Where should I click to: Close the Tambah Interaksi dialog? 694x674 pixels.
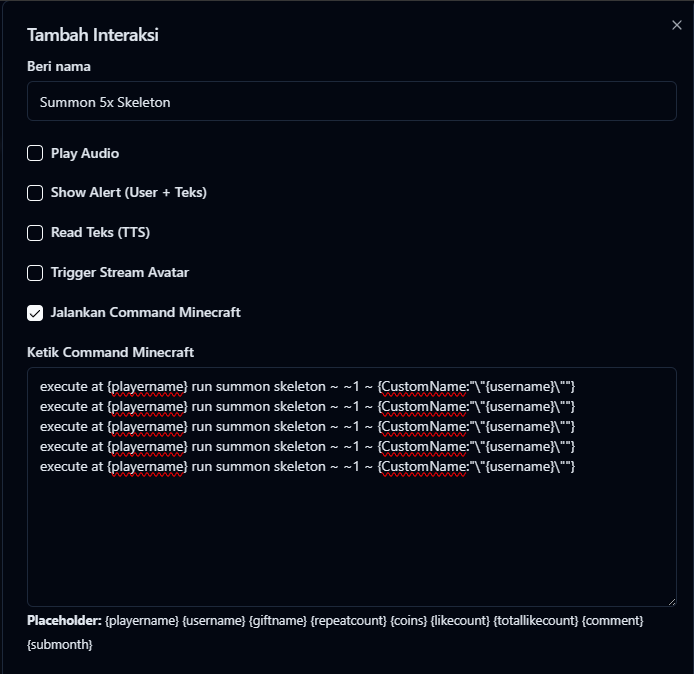tap(676, 25)
